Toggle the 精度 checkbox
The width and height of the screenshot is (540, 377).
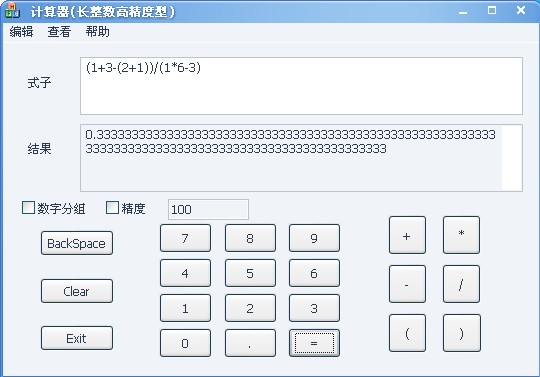click(112, 208)
